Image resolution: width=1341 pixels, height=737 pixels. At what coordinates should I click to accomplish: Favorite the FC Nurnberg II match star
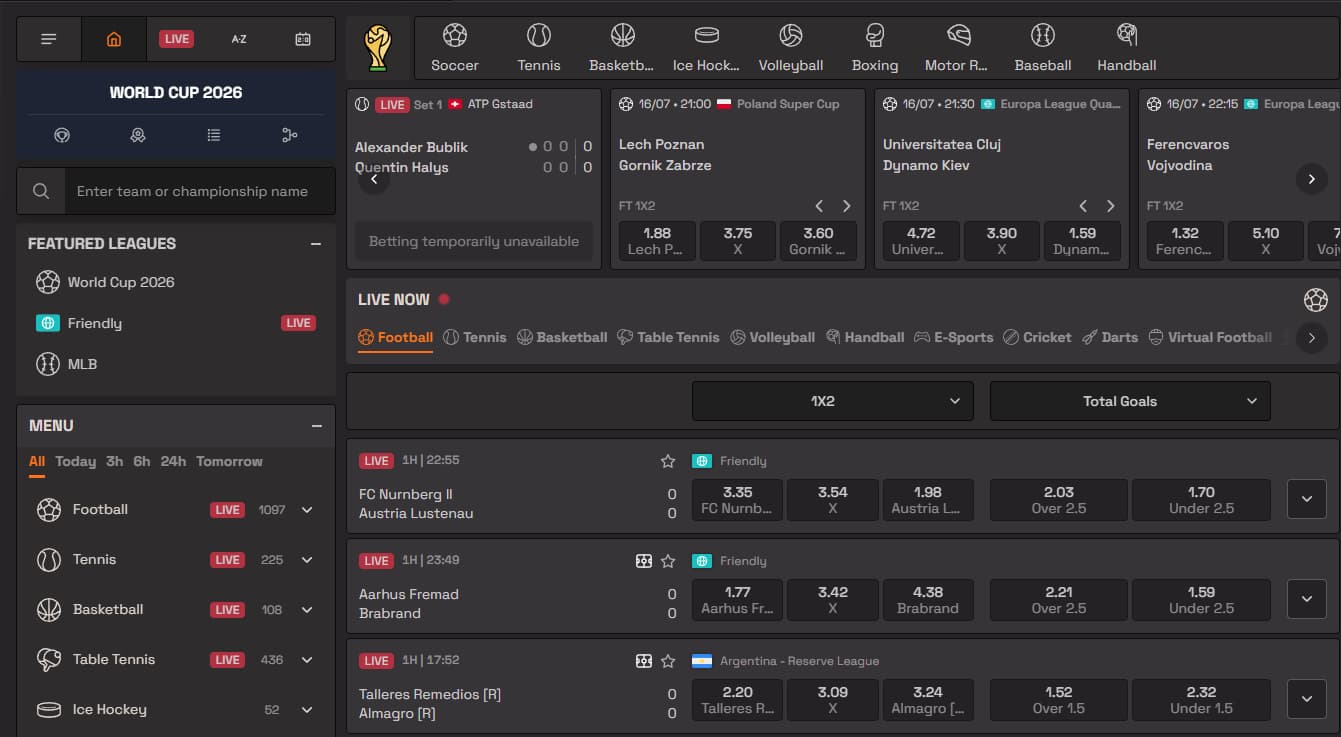(668, 461)
